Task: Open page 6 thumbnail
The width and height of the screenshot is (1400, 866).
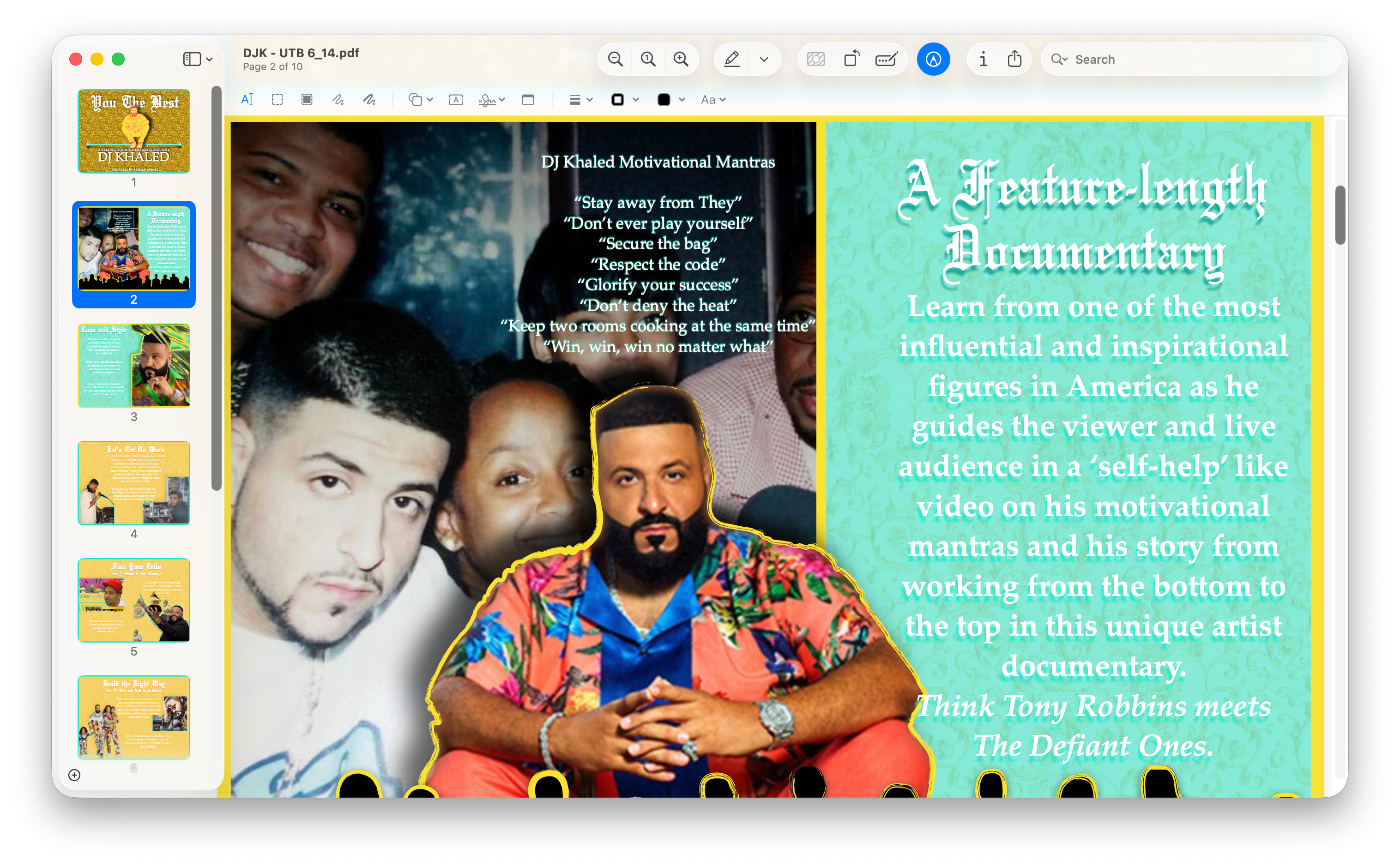Action: click(134, 717)
